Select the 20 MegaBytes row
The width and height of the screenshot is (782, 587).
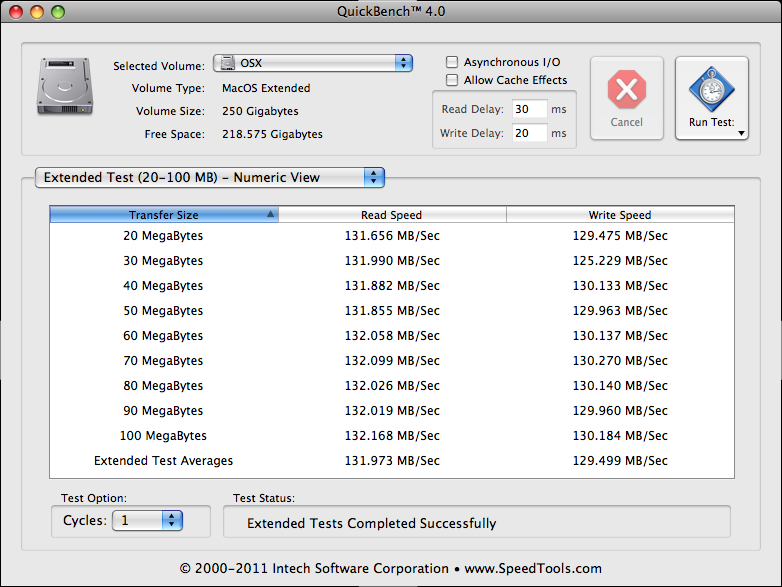[392, 235]
